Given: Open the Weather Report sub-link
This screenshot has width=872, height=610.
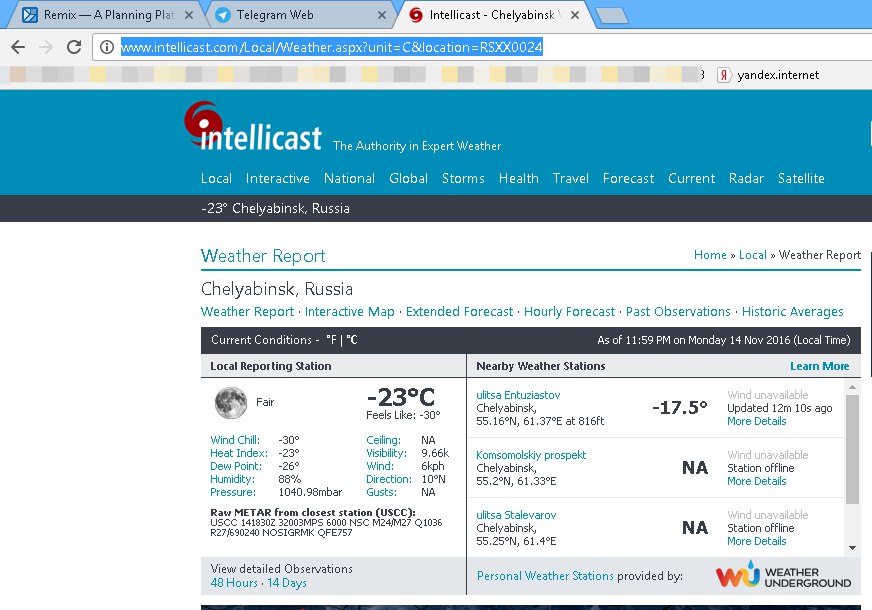Looking at the screenshot, I should 247,311.
